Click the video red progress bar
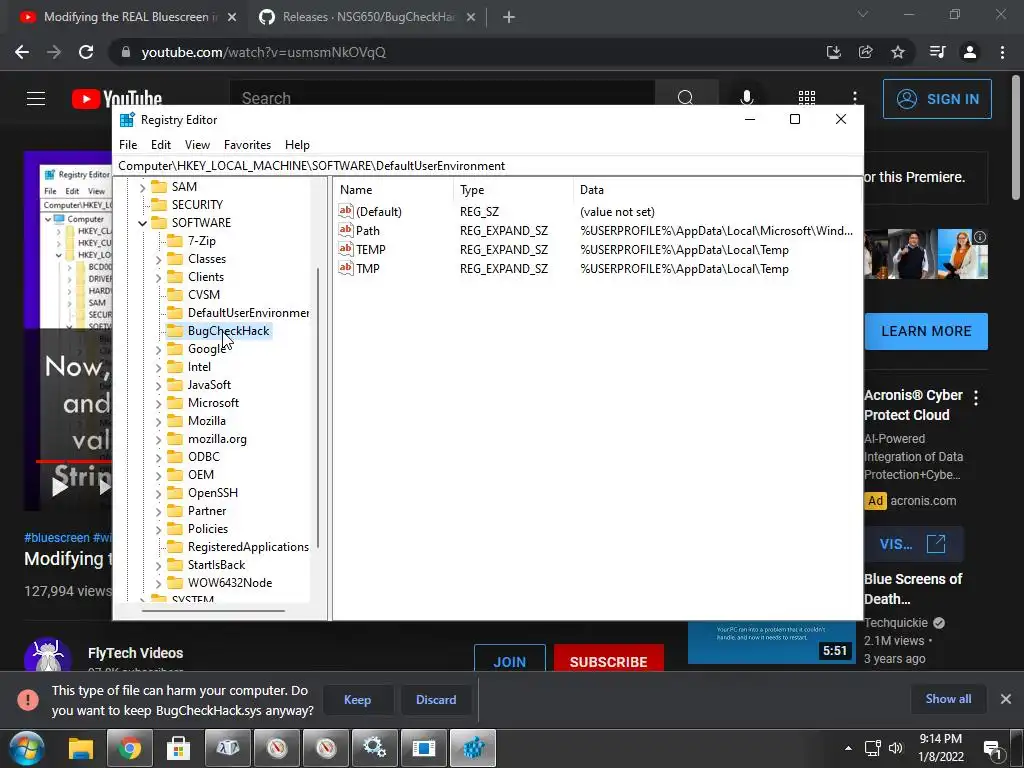This screenshot has width=1024, height=768. (x=73, y=461)
